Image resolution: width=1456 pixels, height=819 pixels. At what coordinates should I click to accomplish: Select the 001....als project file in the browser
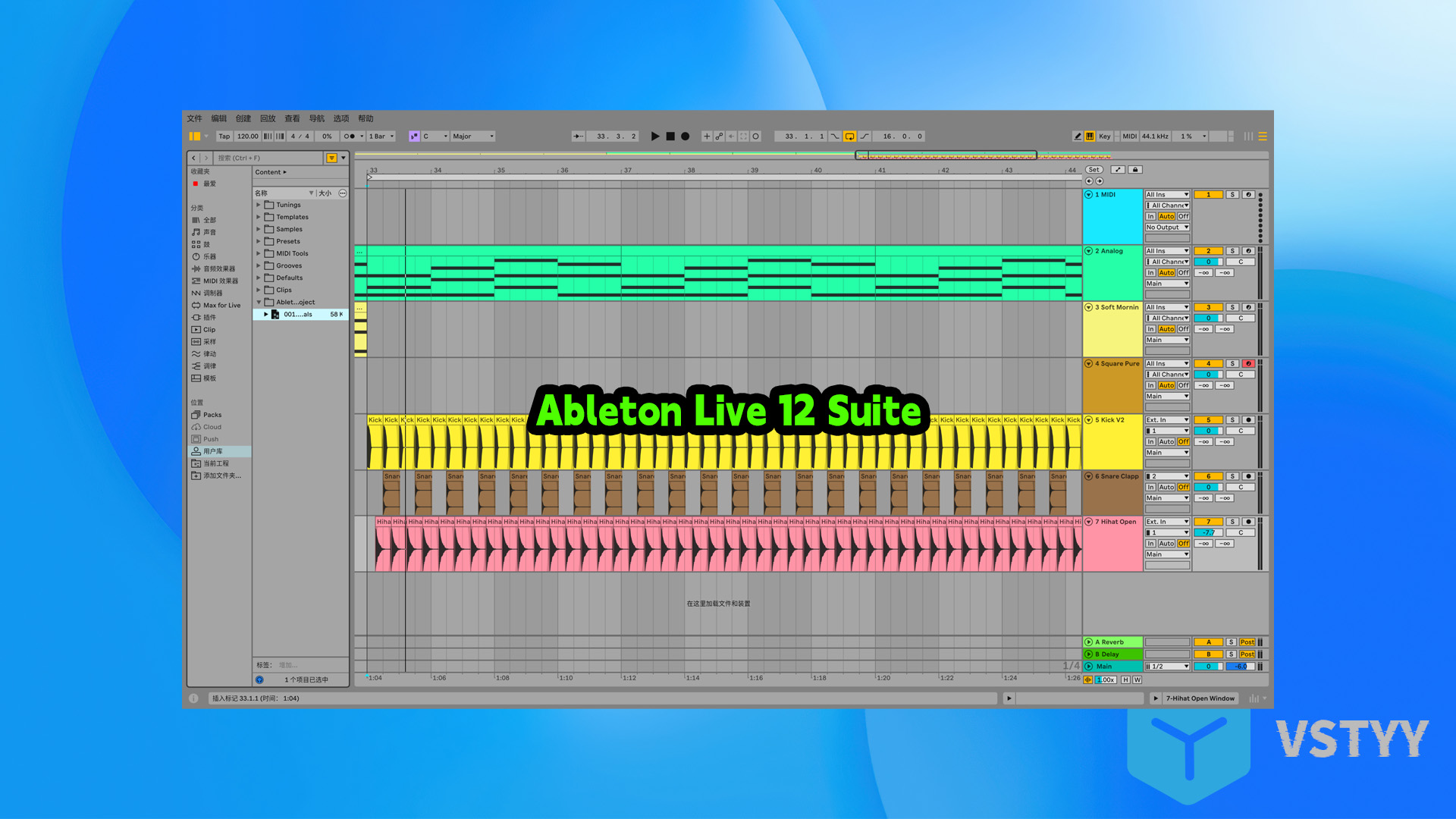pos(298,315)
